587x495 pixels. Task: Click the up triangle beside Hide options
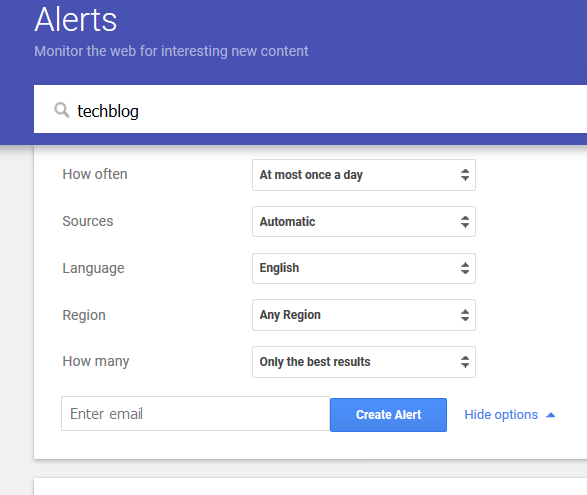(x=550, y=415)
